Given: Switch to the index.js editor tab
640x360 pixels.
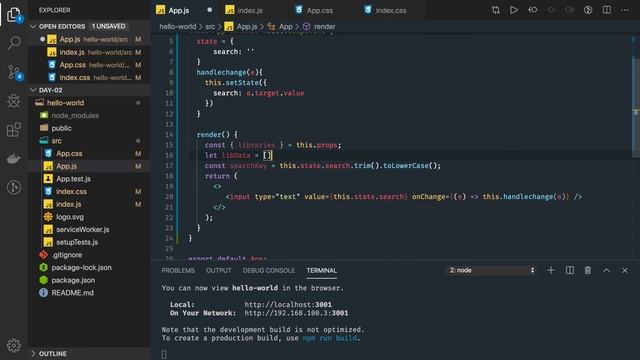Looking at the screenshot, I should click(250, 10).
